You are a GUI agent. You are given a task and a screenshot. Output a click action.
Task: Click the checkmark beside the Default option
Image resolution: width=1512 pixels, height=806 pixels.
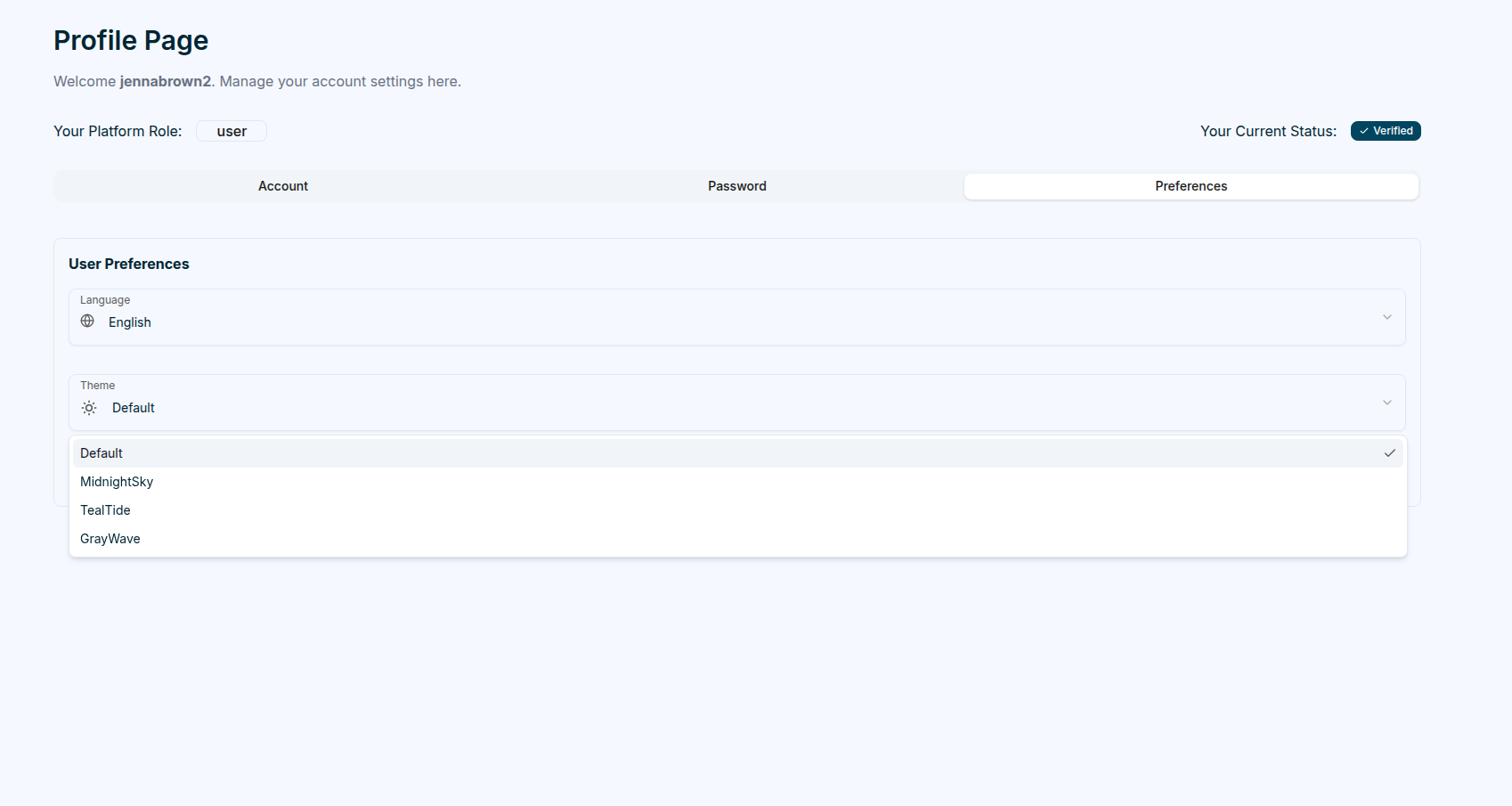1389,453
